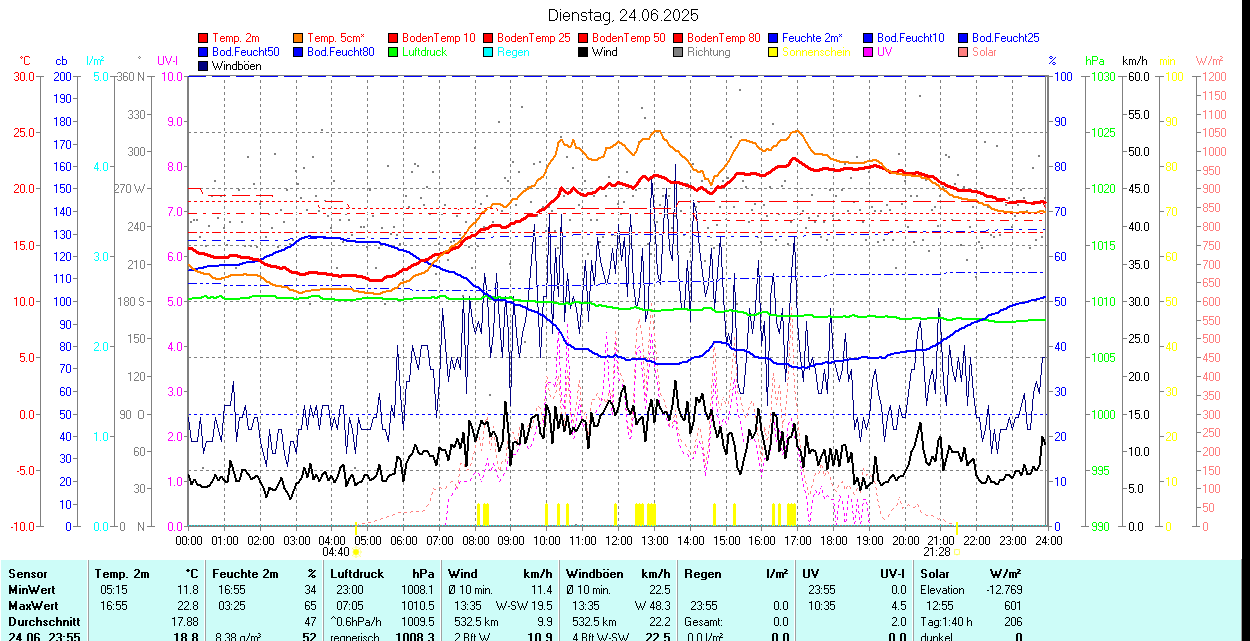
Task: Click the red Temp. 2m legend swatch
Action: (x=204, y=38)
